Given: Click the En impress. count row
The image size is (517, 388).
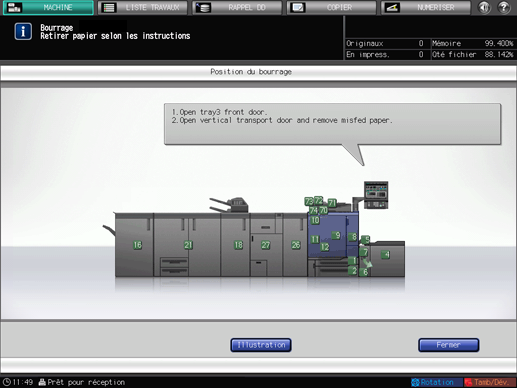Looking at the screenshot, I should click(385, 54).
